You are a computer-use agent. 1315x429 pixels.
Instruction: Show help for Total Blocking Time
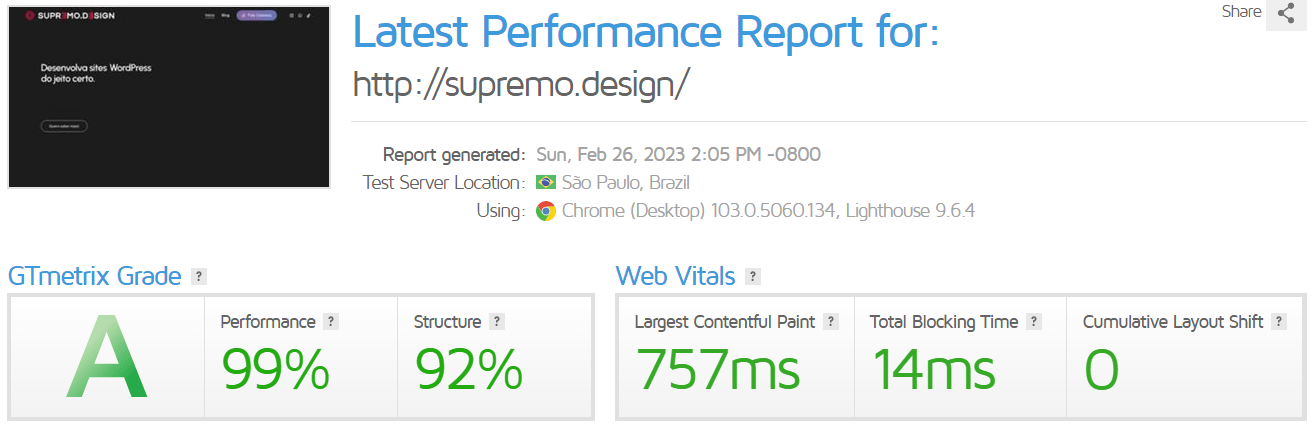(x=1034, y=322)
